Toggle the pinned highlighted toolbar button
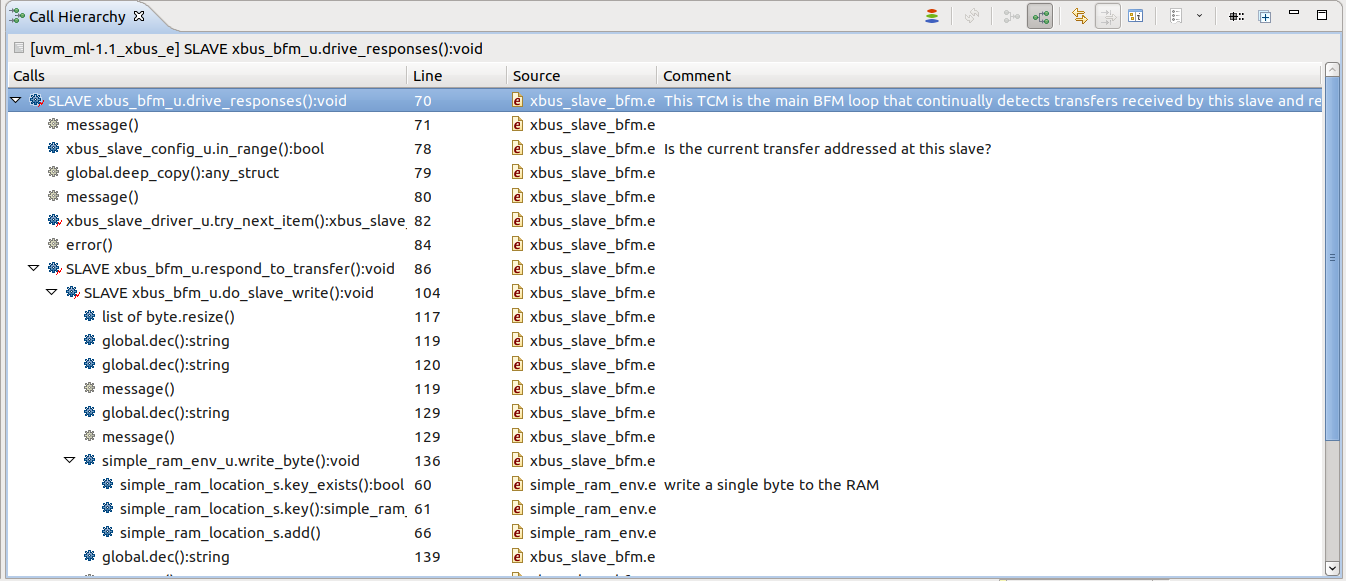Viewport: 1346px width, 581px height. (x=1038, y=16)
